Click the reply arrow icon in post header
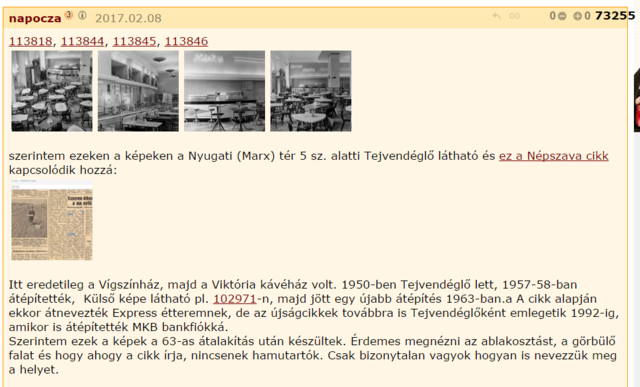 point(496,16)
